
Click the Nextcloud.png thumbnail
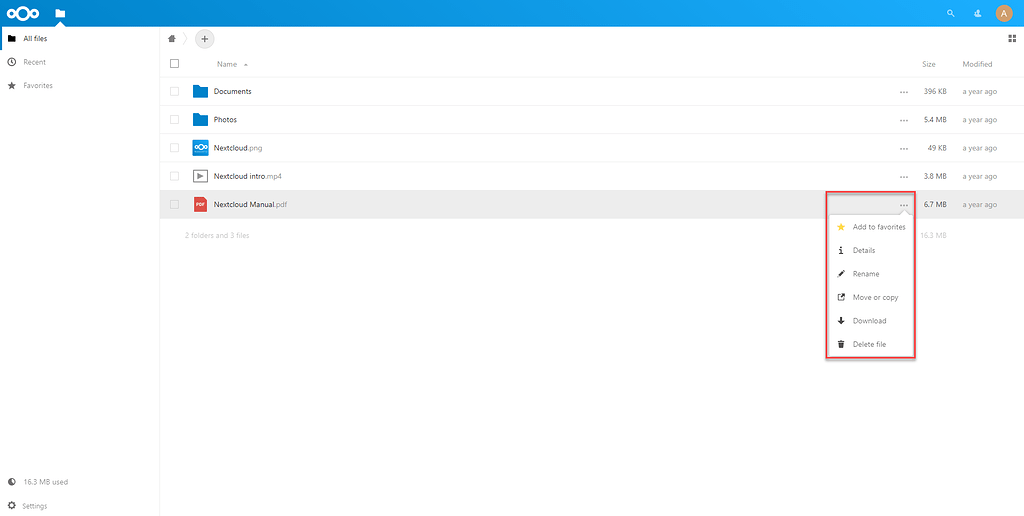(x=200, y=148)
